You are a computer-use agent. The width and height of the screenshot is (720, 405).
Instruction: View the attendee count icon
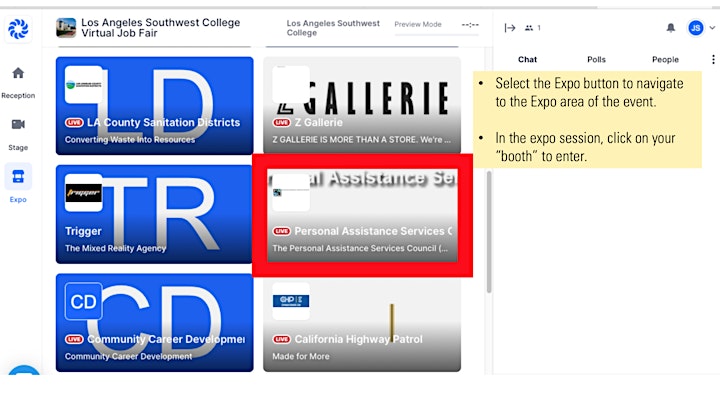(x=529, y=28)
